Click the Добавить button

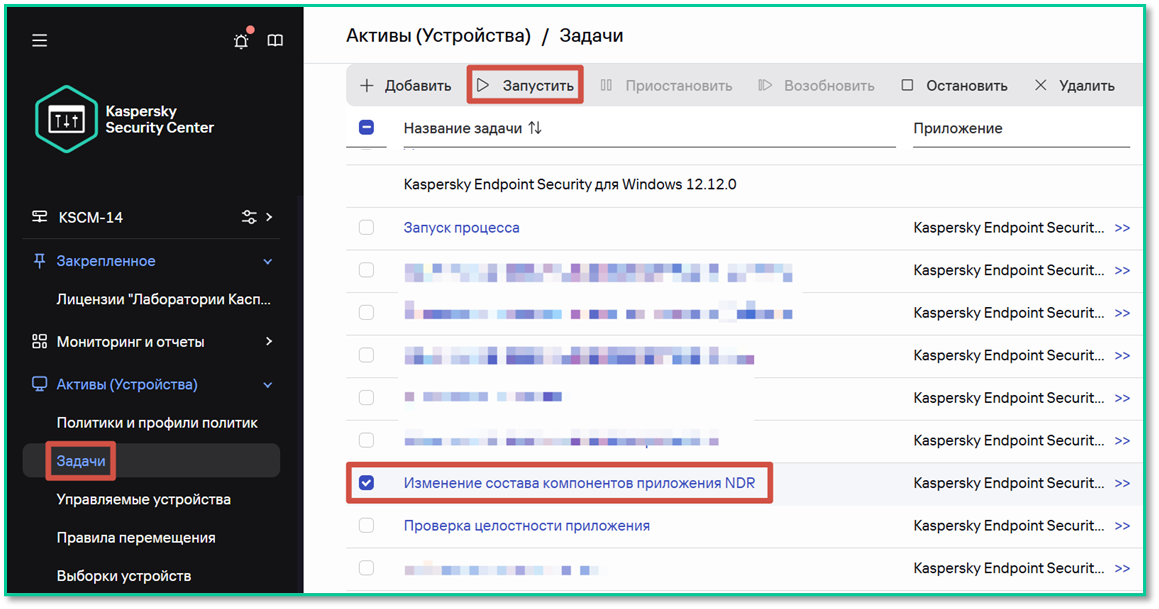pyautogui.click(x=405, y=86)
